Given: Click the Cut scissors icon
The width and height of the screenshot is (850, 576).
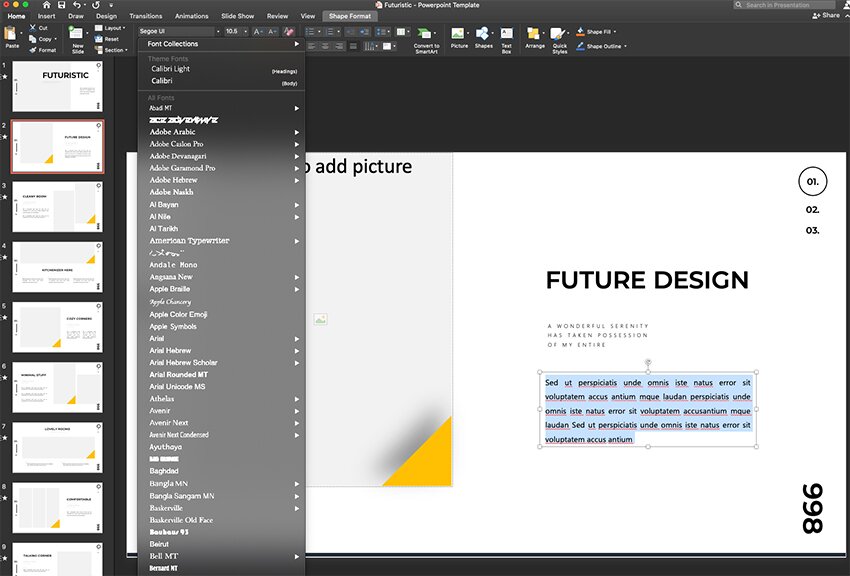Looking at the screenshot, I should point(33,28).
